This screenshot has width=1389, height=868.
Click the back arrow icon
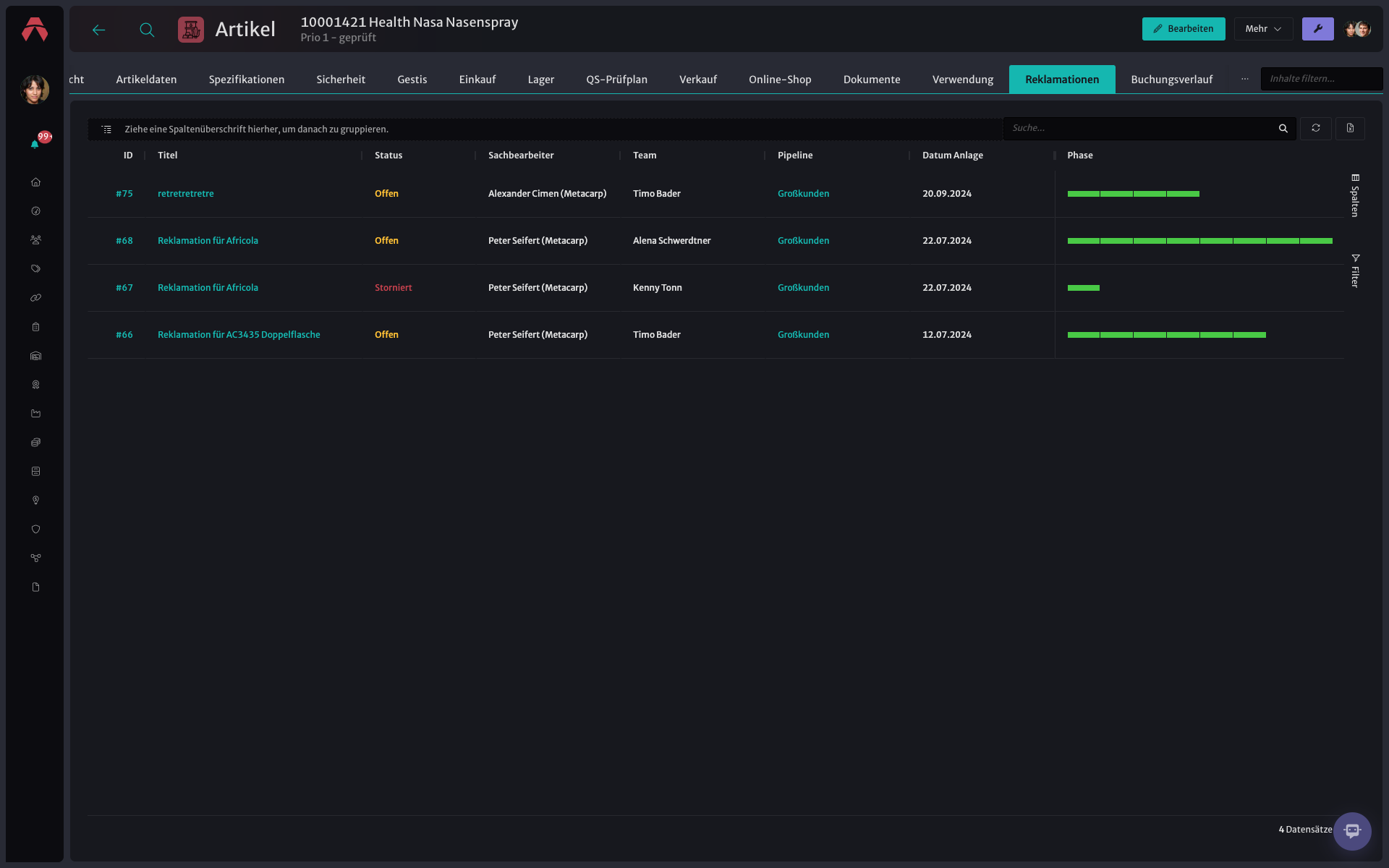[99, 30]
